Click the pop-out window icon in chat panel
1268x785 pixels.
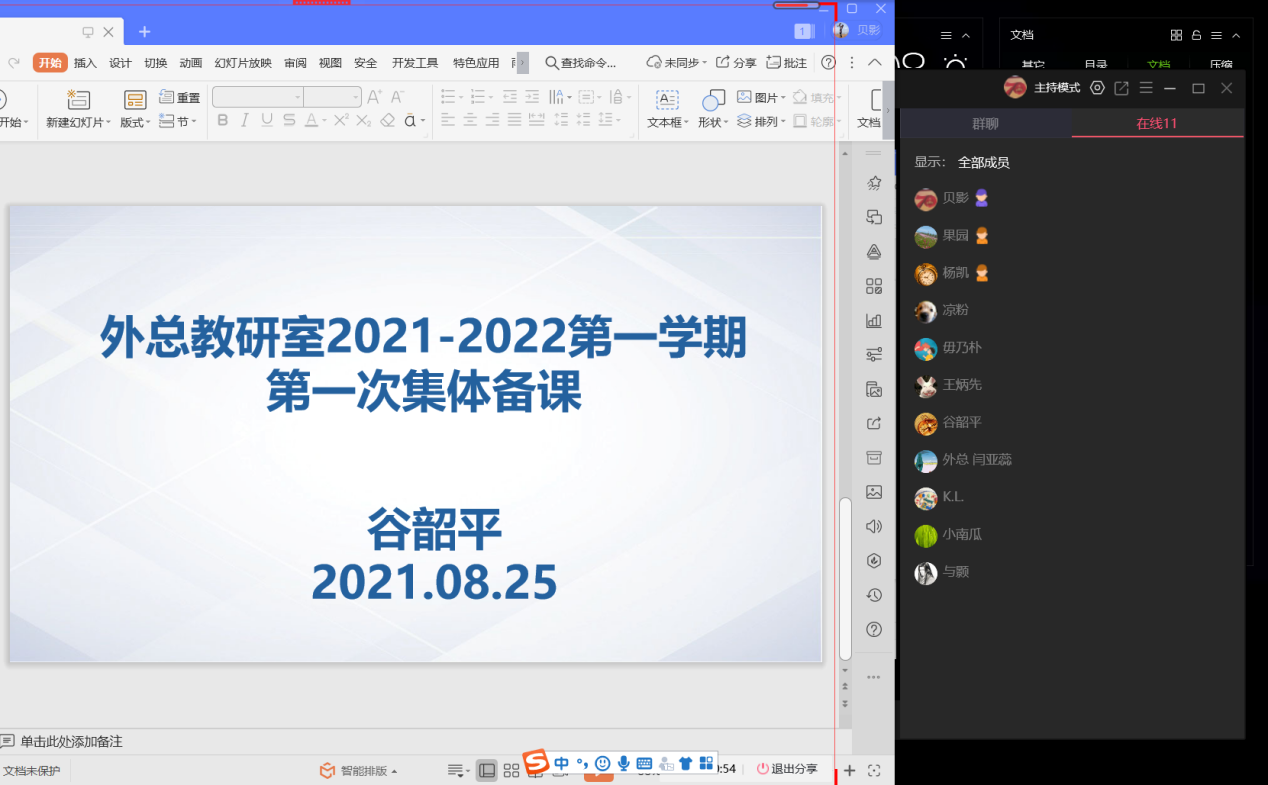point(1122,88)
